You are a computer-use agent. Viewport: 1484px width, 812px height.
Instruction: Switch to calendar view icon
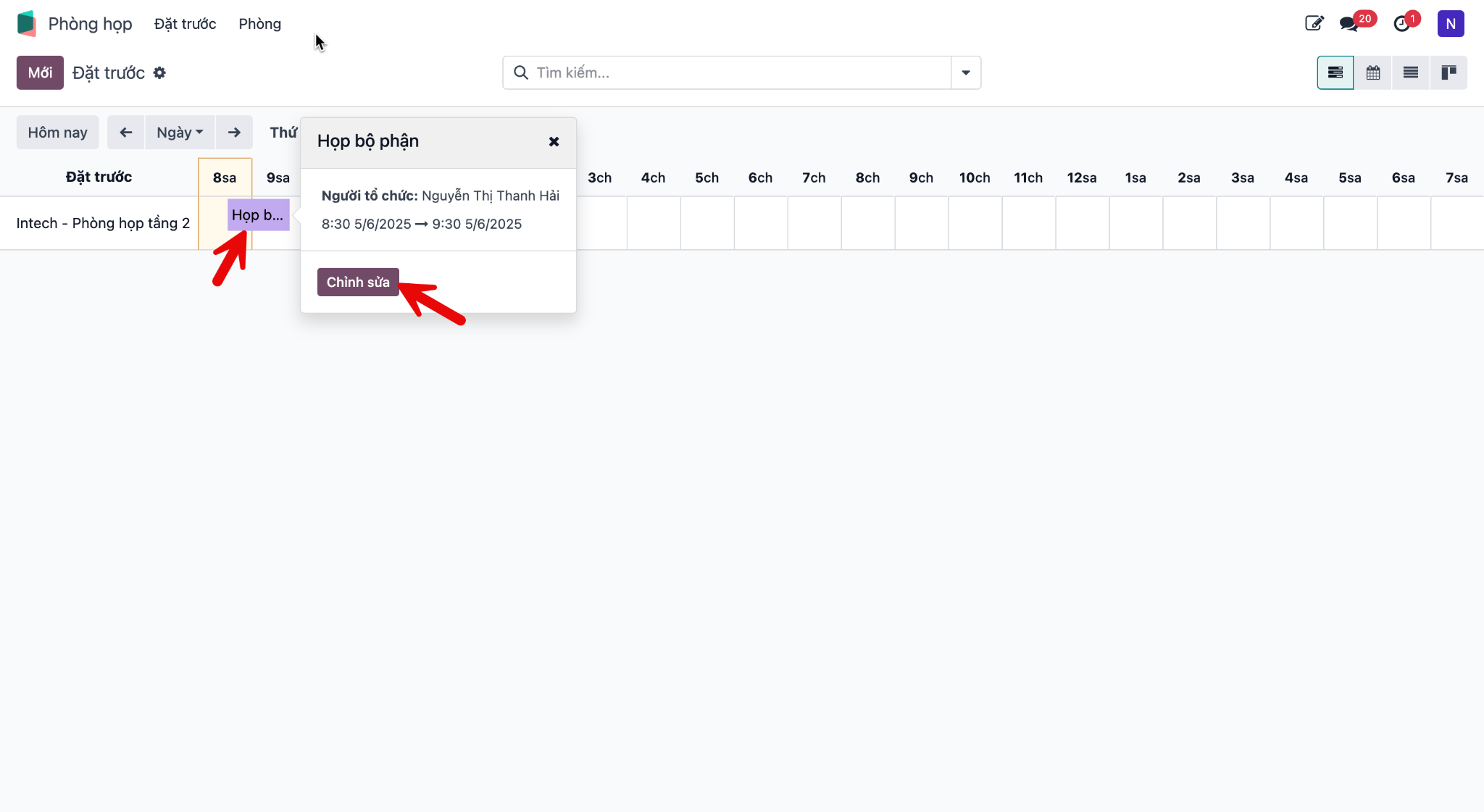[1373, 72]
